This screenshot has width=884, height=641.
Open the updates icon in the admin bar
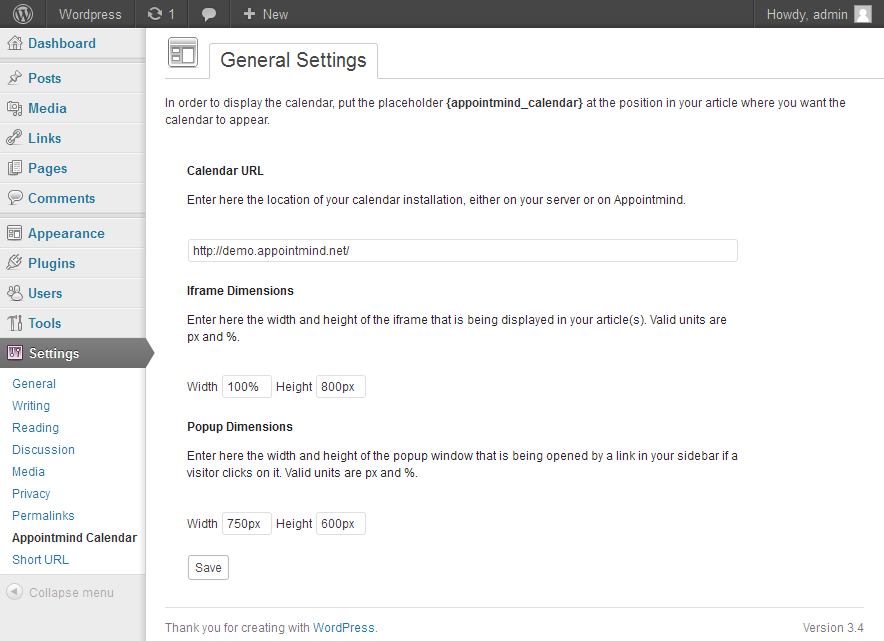coord(155,14)
